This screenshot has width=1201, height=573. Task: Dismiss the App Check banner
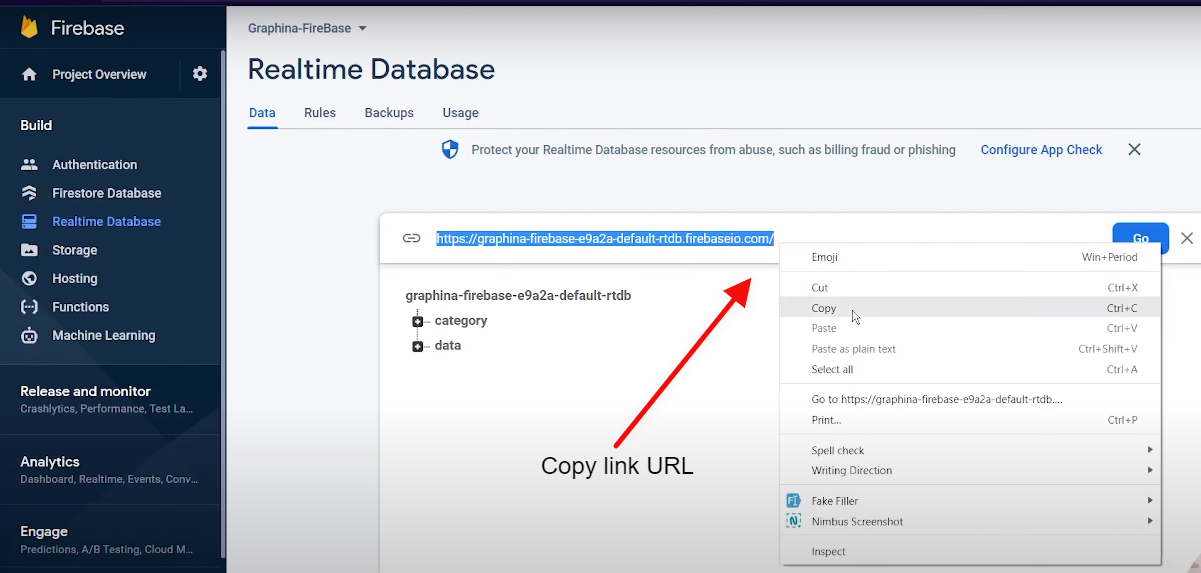pos(1134,149)
